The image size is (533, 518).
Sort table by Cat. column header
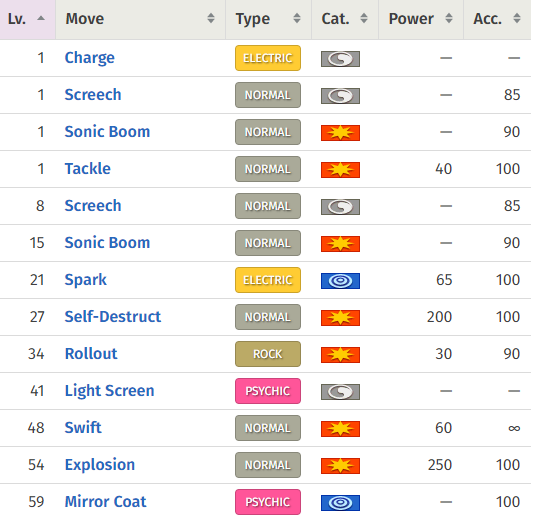pos(345,19)
